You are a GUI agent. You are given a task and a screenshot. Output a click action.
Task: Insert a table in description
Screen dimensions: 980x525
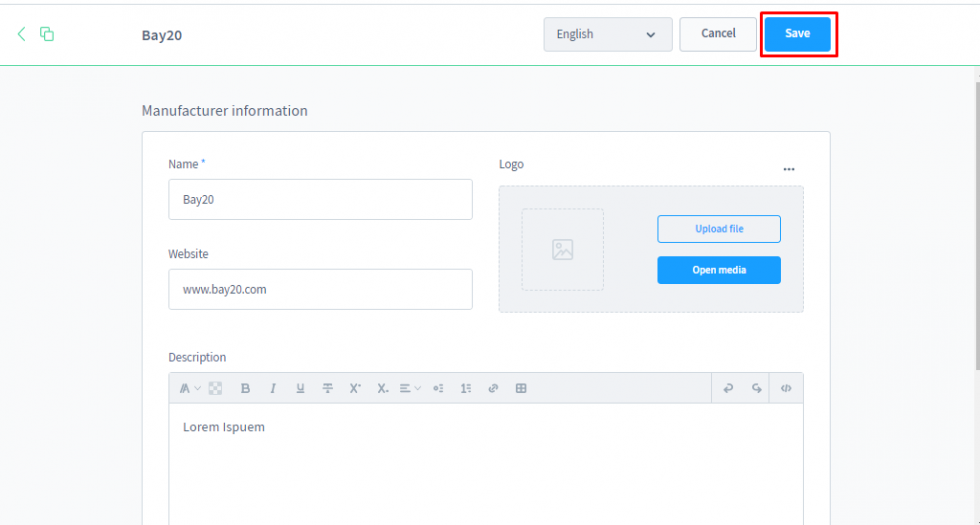pyautogui.click(x=521, y=388)
